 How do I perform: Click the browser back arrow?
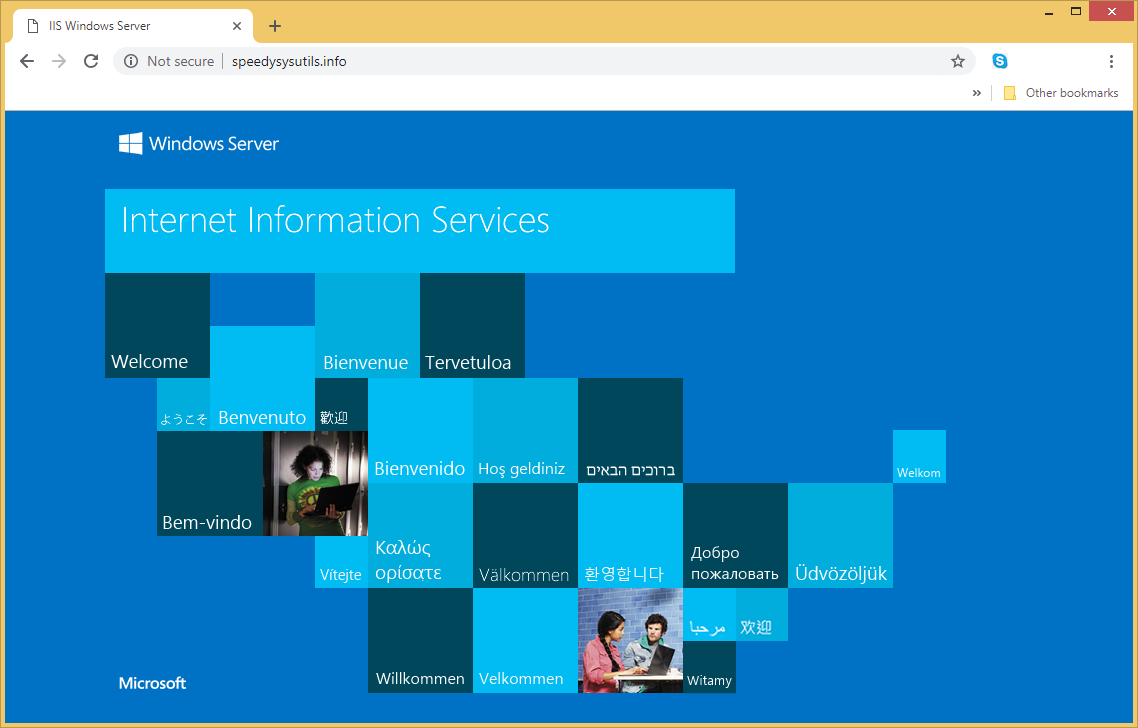(x=27, y=61)
